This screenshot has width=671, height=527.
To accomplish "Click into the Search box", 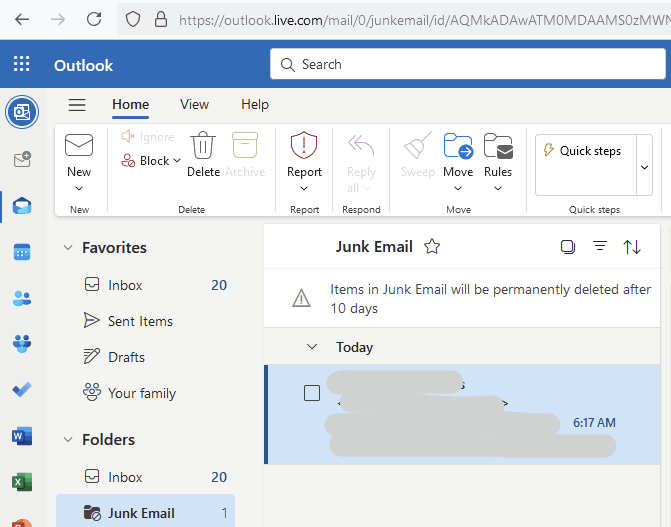I will click(x=468, y=64).
